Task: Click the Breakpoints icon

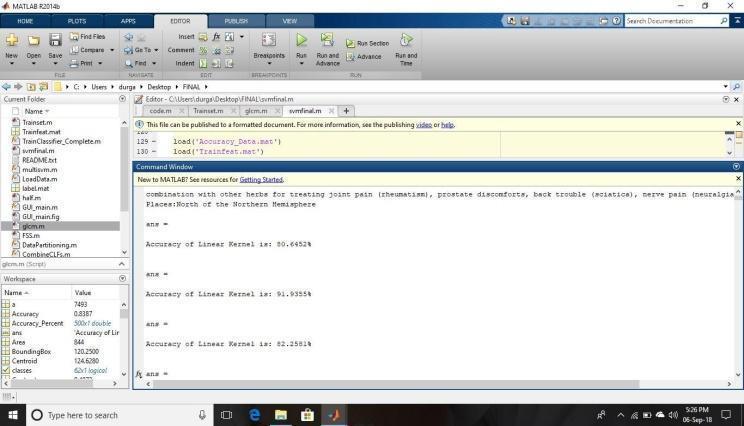Action: click(x=269, y=40)
